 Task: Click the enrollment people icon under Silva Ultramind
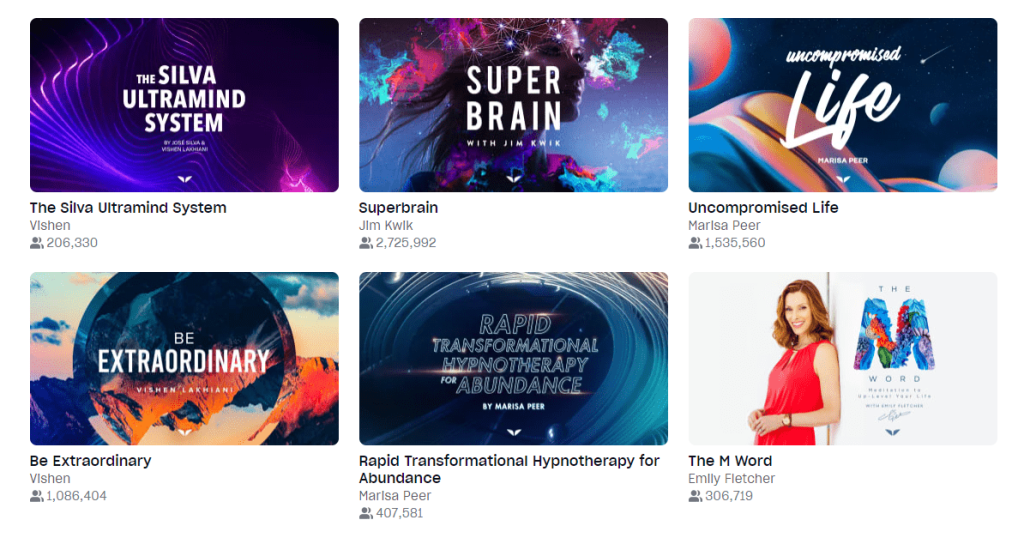pyautogui.click(x=37, y=243)
